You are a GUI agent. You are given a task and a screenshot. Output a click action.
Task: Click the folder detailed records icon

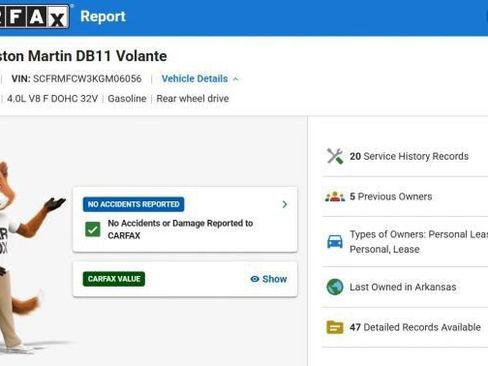pyautogui.click(x=335, y=327)
